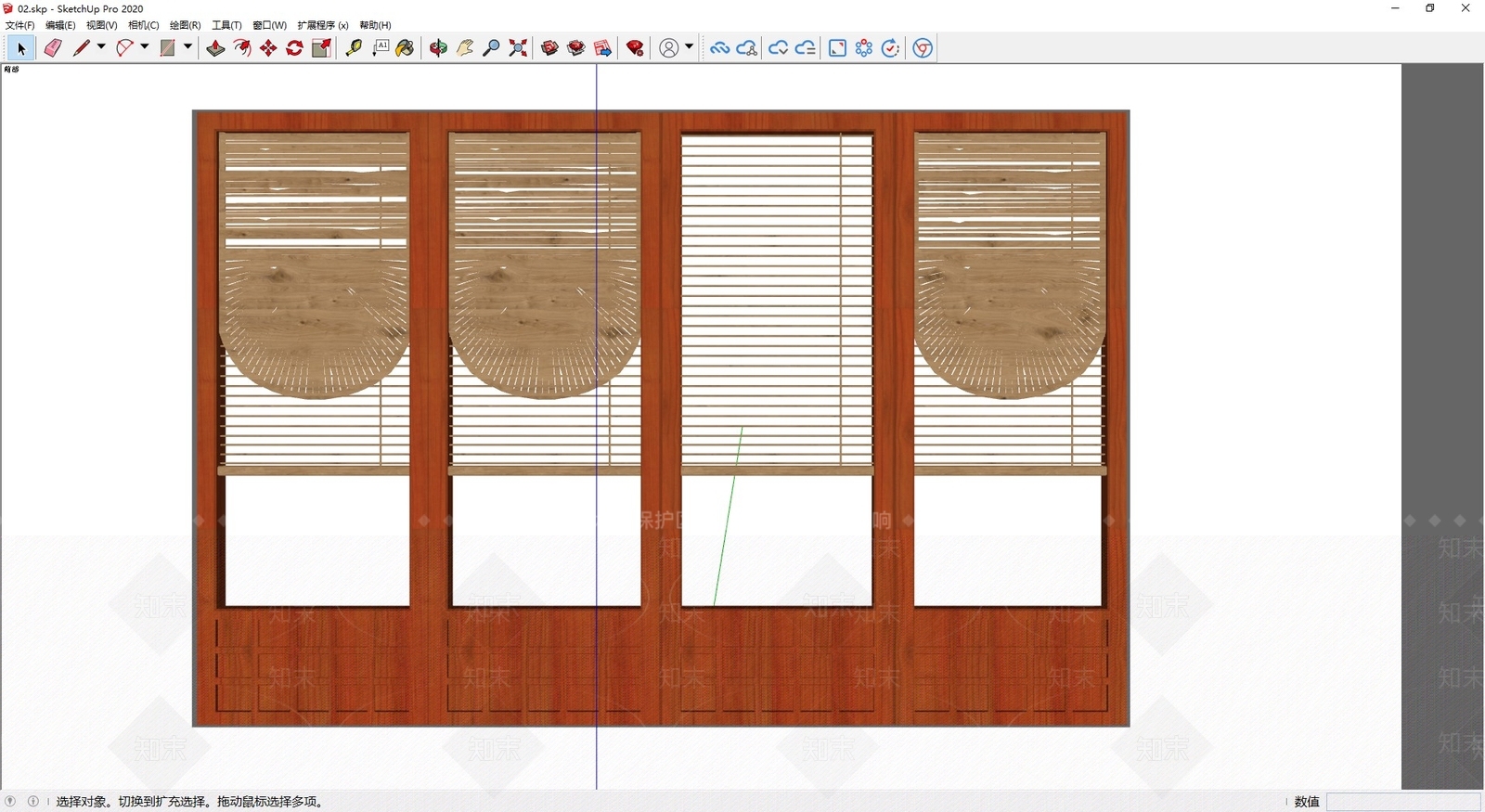Image resolution: width=1485 pixels, height=812 pixels.
Task: Open the 文件(F) menu
Action: click(20, 25)
